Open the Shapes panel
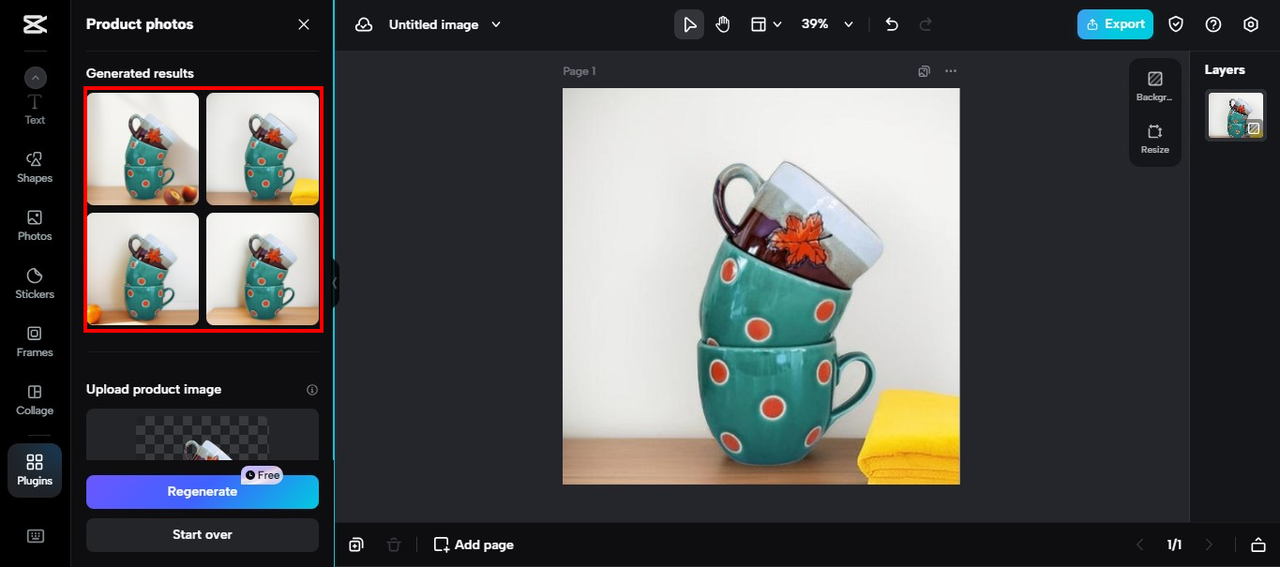The width and height of the screenshot is (1280, 567). pyautogui.click(x=35, y=167)
